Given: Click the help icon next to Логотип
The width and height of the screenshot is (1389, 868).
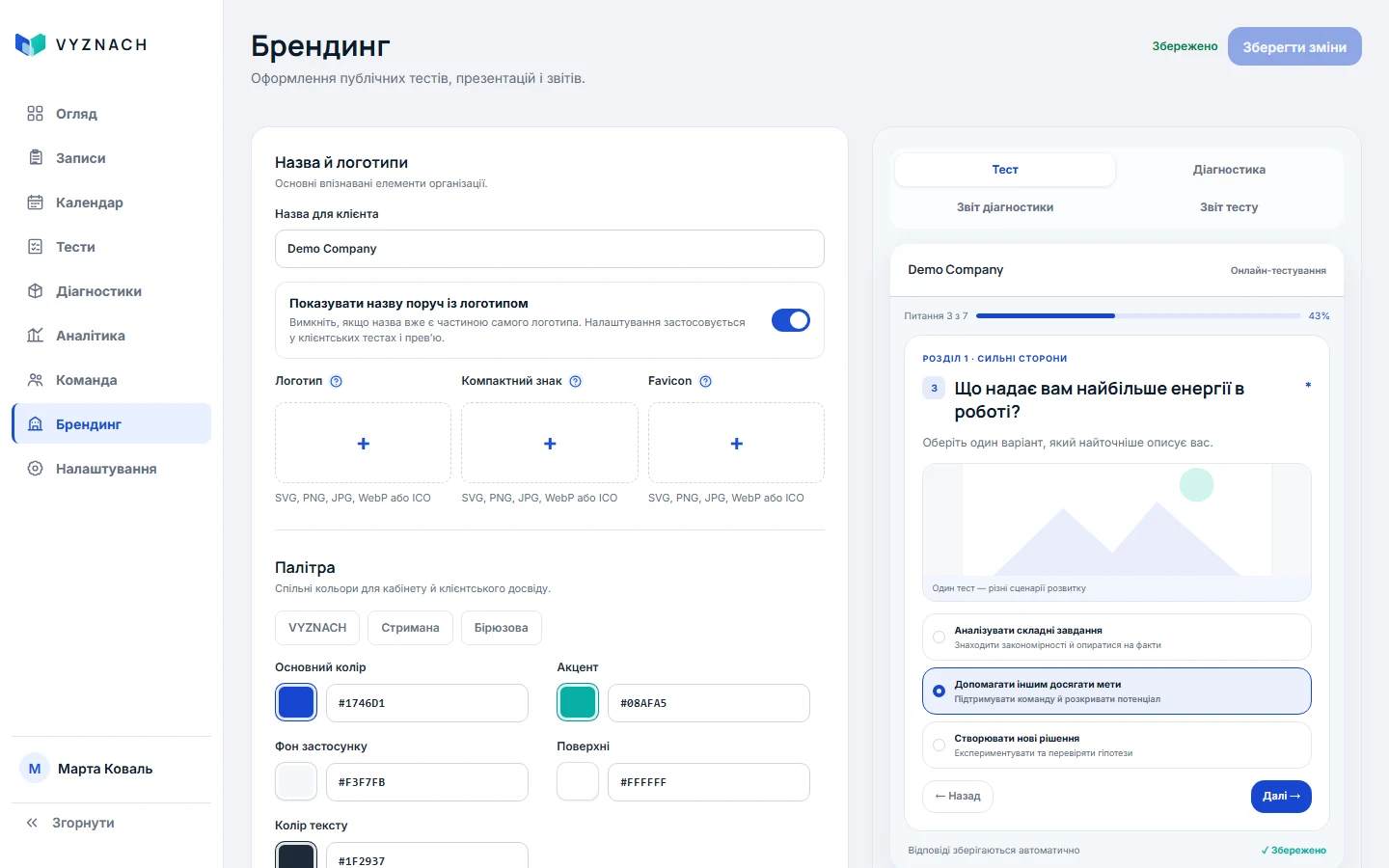Looking at the screenshot, I should 337,382.
